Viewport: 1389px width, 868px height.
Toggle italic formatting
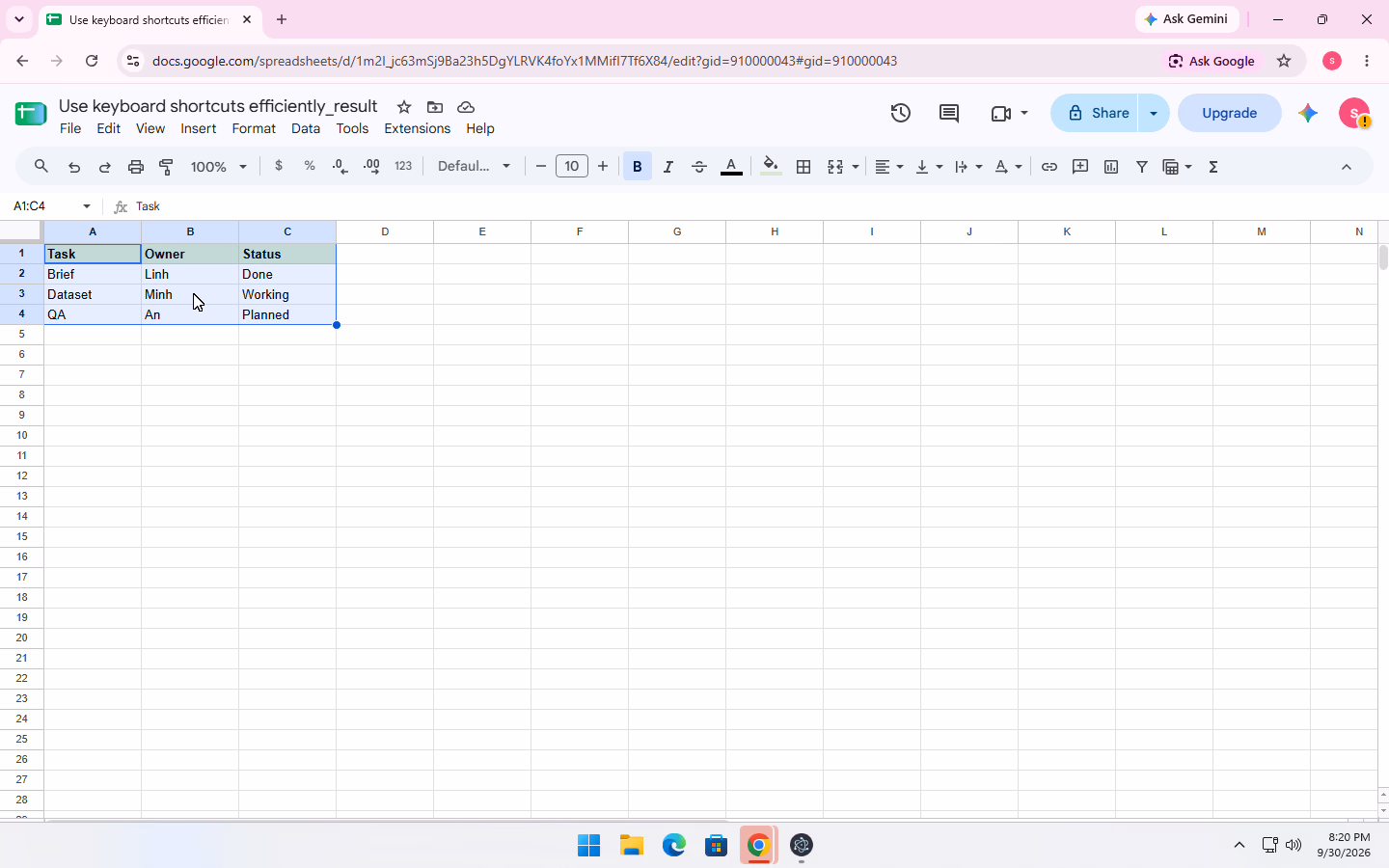tap(668, 167)
